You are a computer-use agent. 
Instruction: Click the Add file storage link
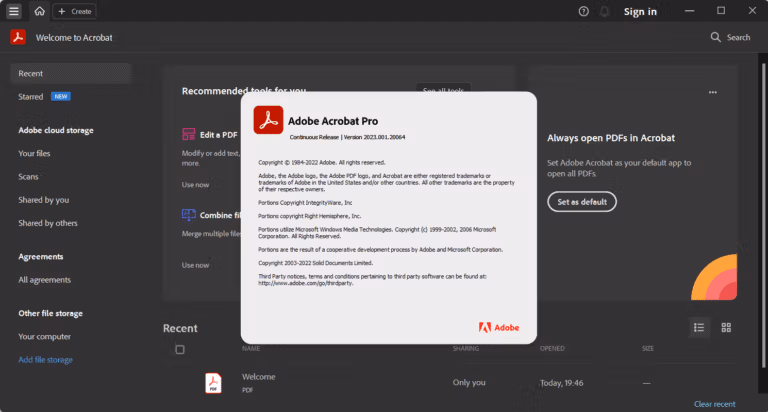tap(46, 360)
